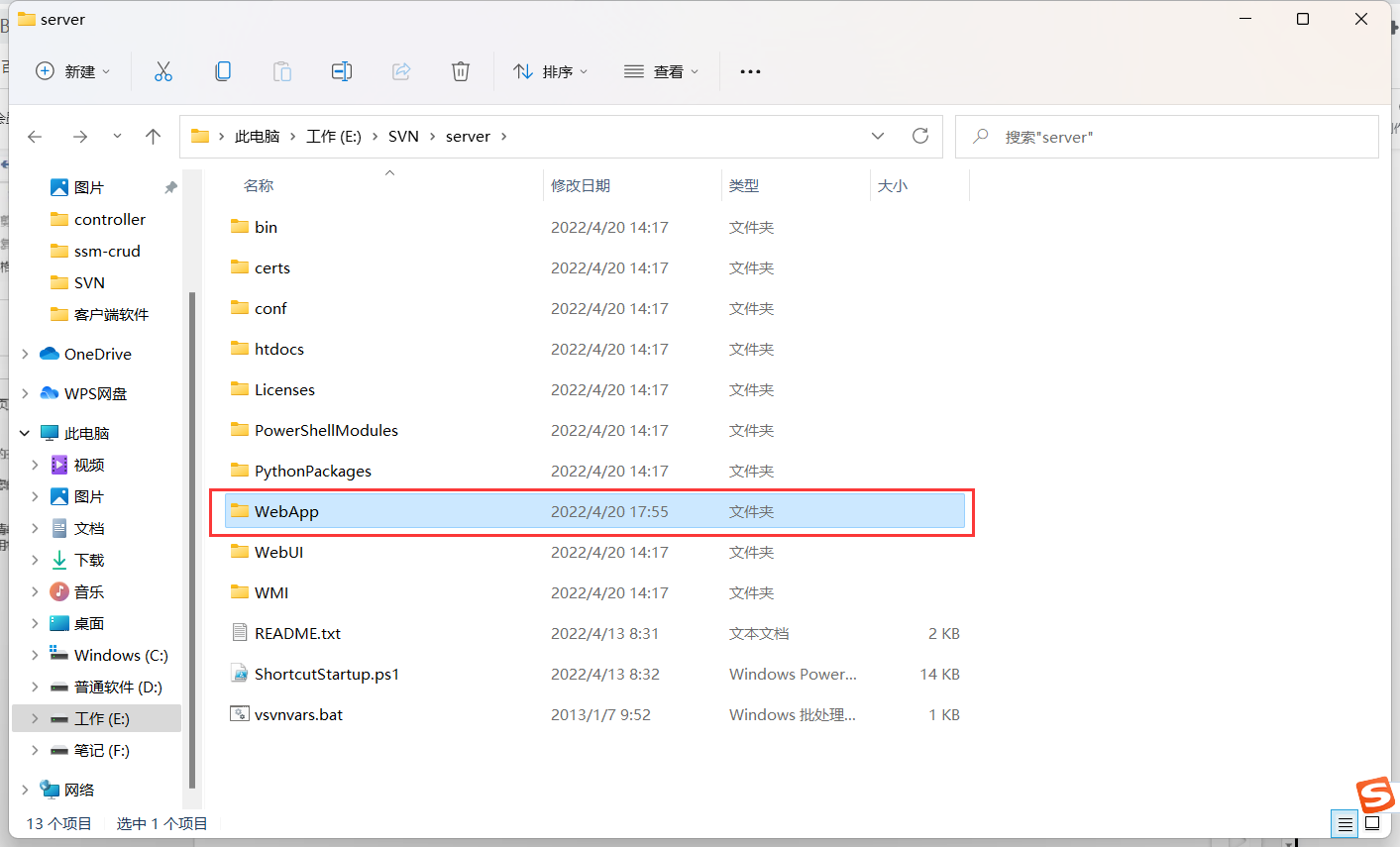Viewport: 1400px width, 847px height.
Task: Select the Licenses folder name
Action: coord(284,389)
